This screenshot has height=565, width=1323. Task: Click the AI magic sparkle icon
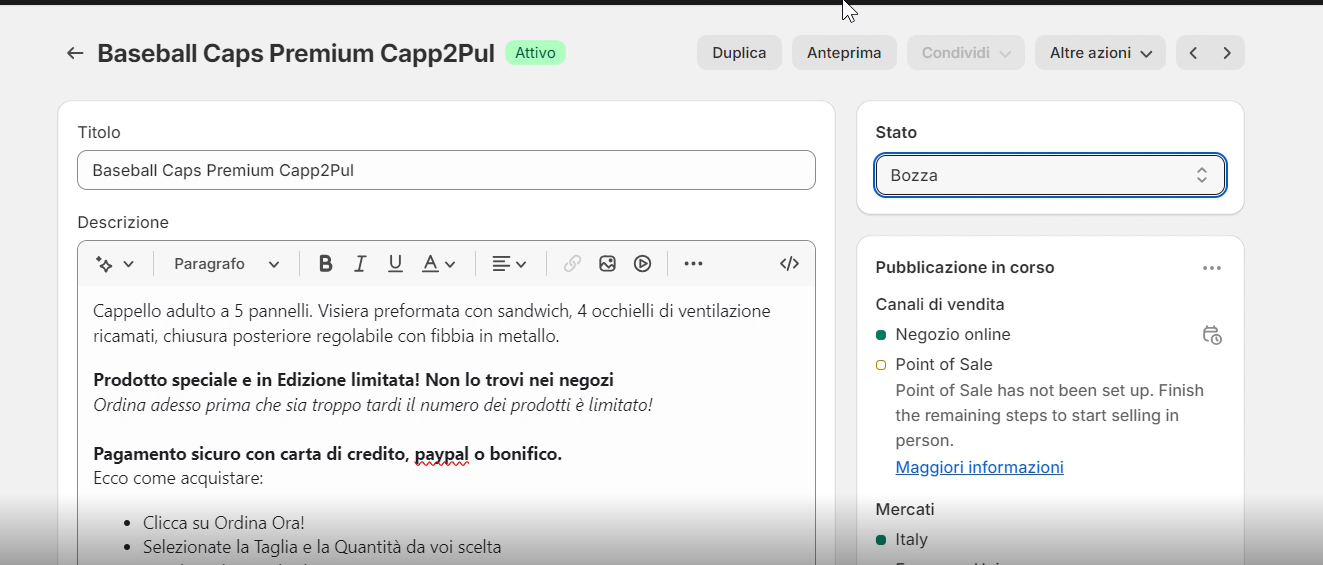click(x=104, y=264)
